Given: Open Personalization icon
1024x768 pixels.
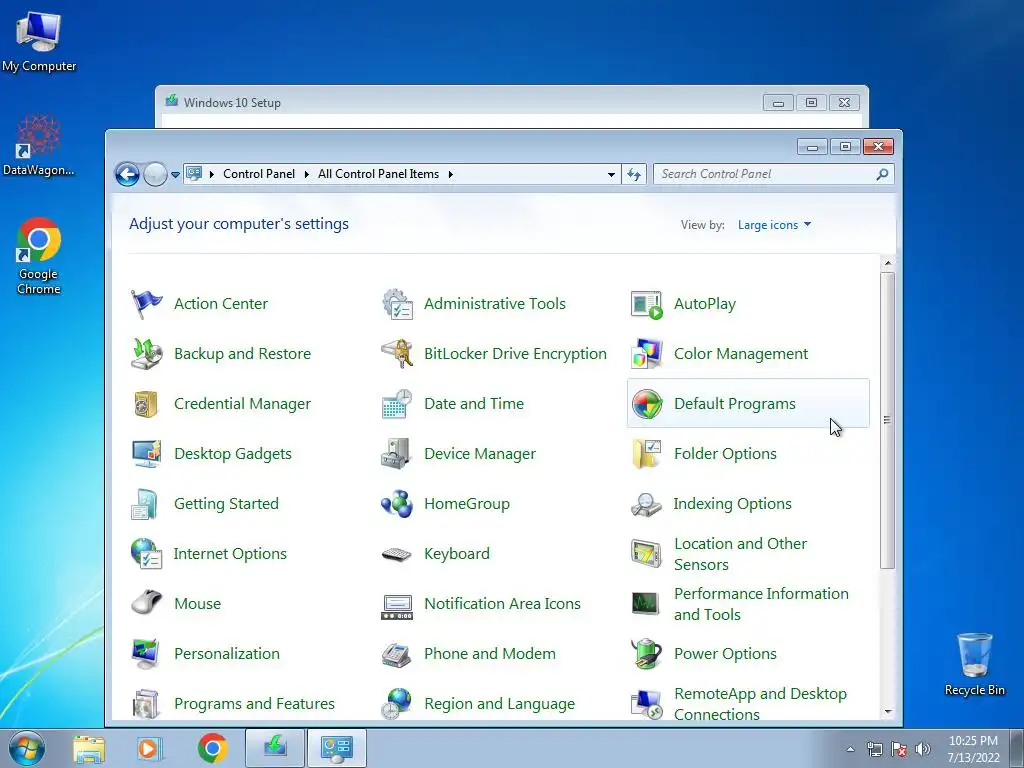Looking at the screenshot, I should 146,654.
